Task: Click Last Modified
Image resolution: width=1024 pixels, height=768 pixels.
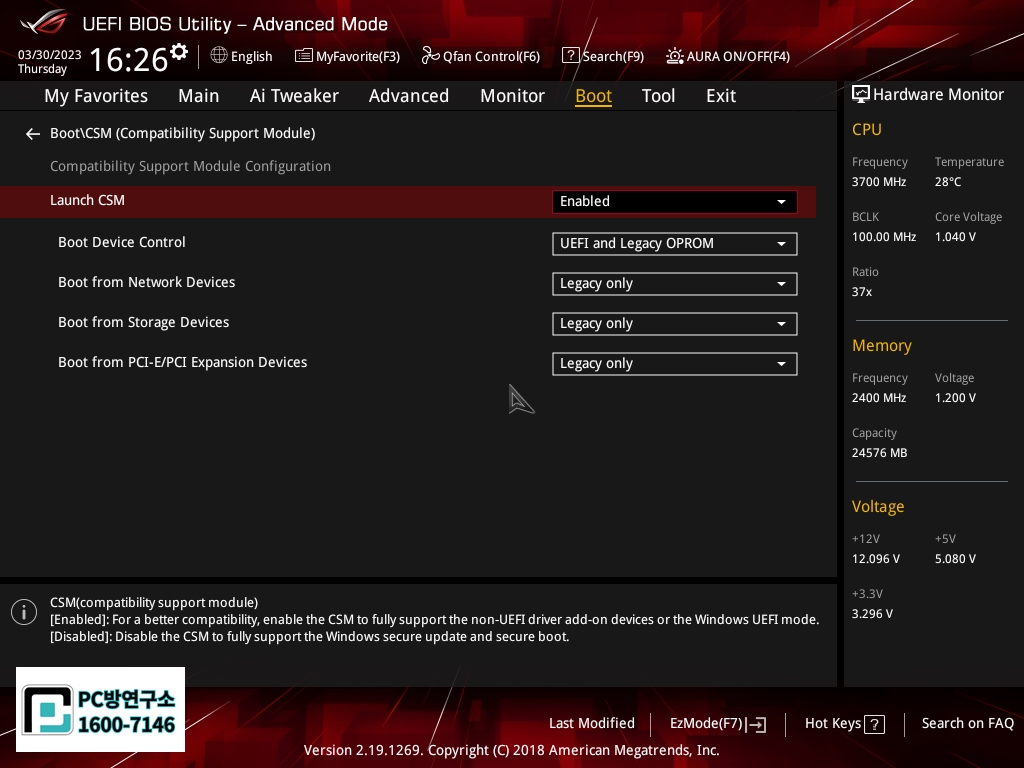Action: pyautogui.click(x=592, y=723)
